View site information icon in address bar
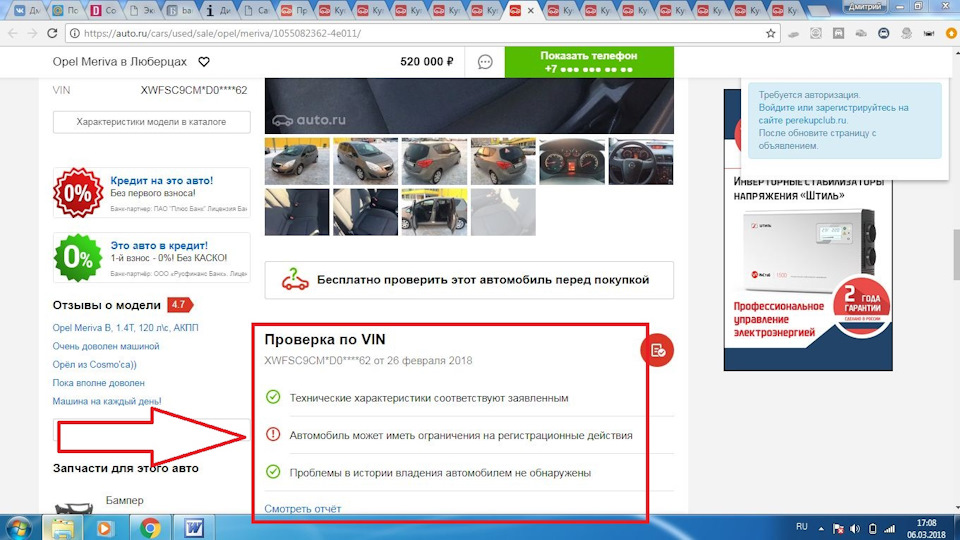This screenshot has height=540, width=960. (x=74, y=34)
